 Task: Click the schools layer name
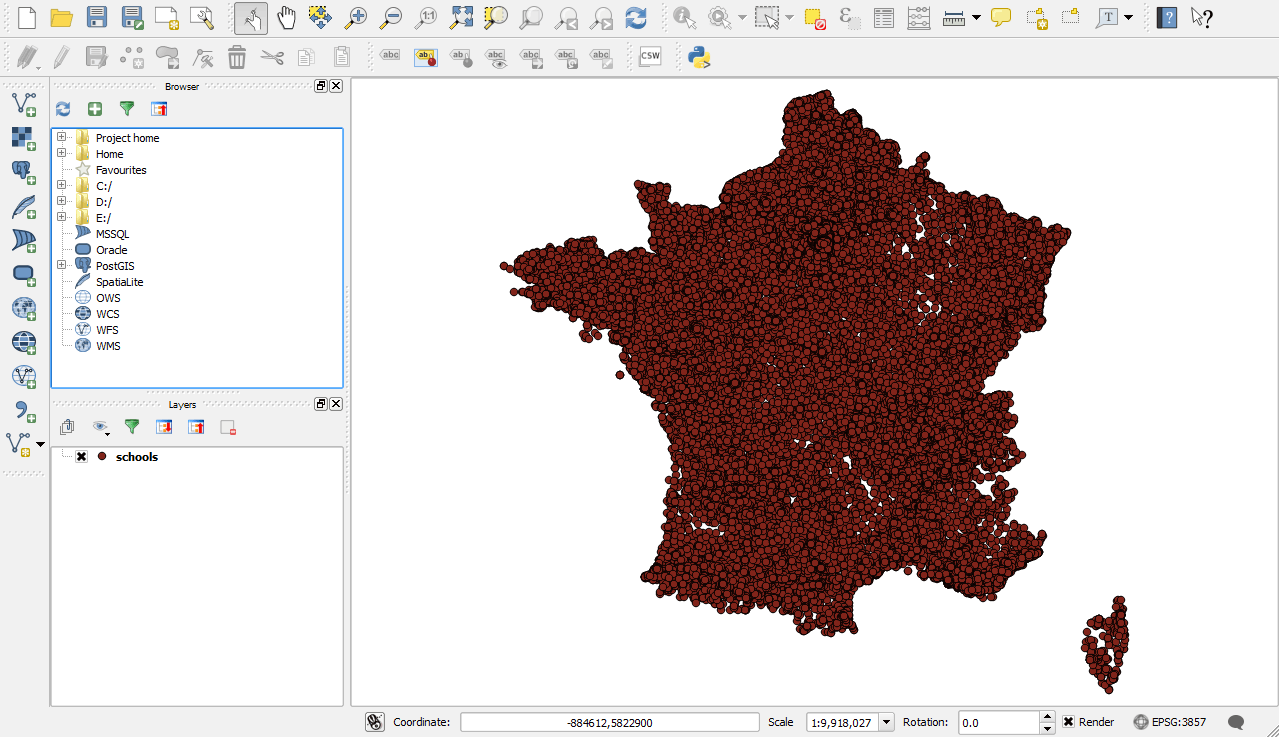(137, 457)
